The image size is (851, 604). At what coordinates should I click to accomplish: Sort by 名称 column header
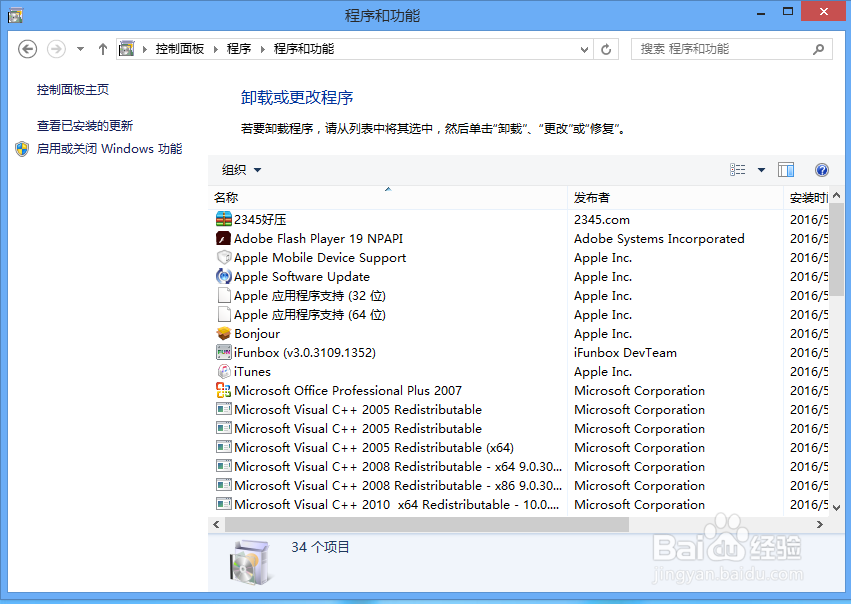[x=388, y=198]
